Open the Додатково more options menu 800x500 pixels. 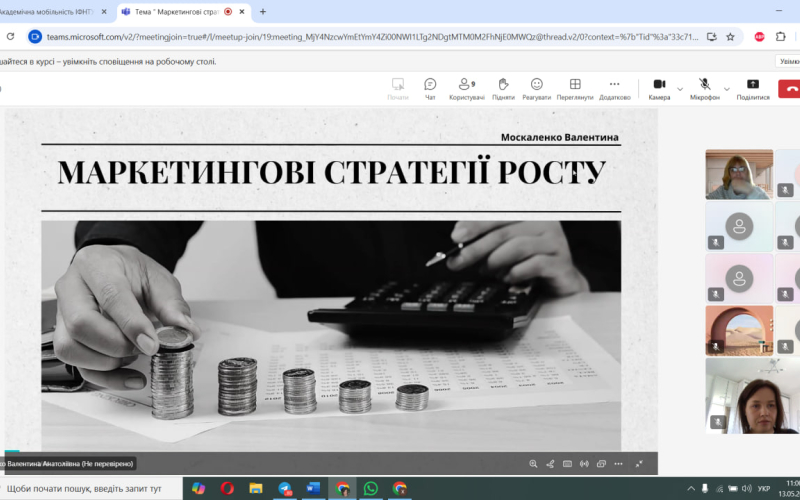tap(614, 88)
